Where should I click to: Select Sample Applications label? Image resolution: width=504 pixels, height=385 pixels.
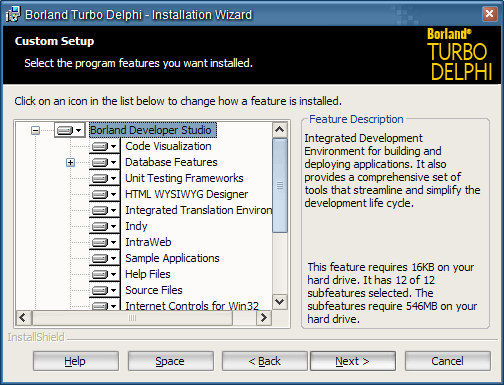point(172,258)
